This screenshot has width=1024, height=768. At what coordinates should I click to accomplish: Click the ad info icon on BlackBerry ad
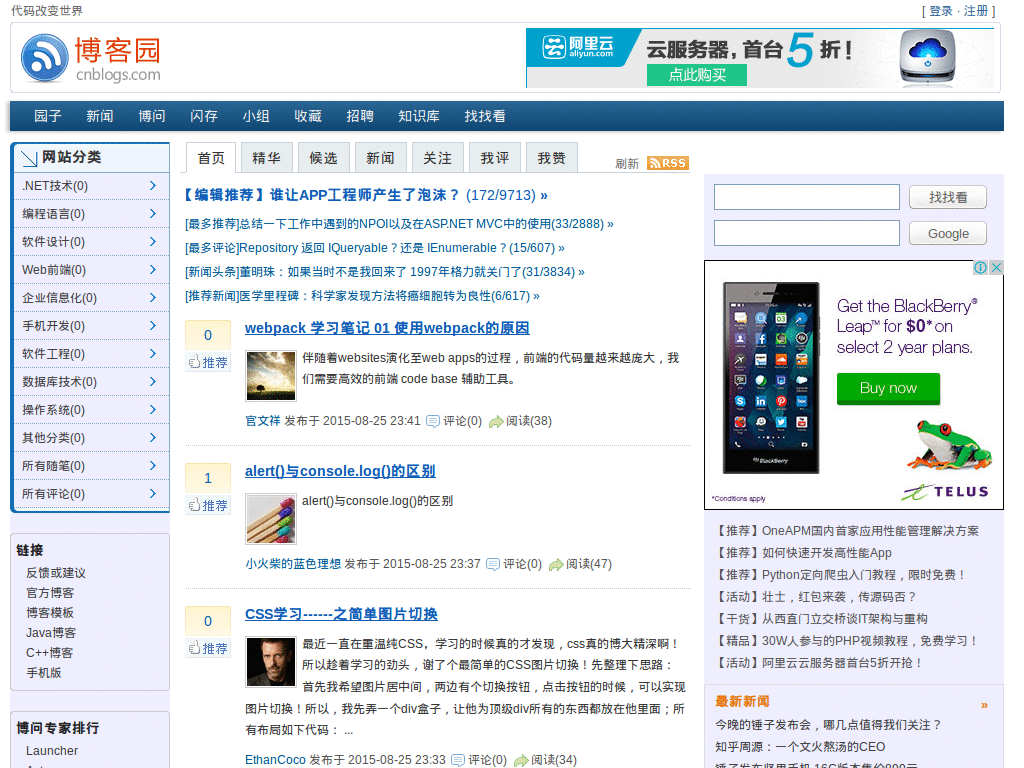(980, 267)
